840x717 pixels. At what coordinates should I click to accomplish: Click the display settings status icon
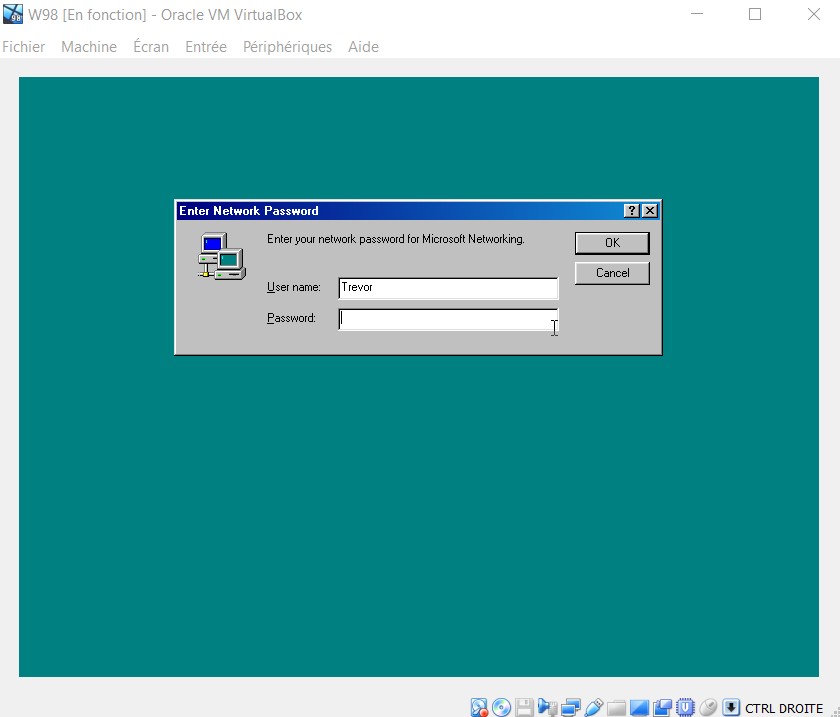tap(639, 708)
